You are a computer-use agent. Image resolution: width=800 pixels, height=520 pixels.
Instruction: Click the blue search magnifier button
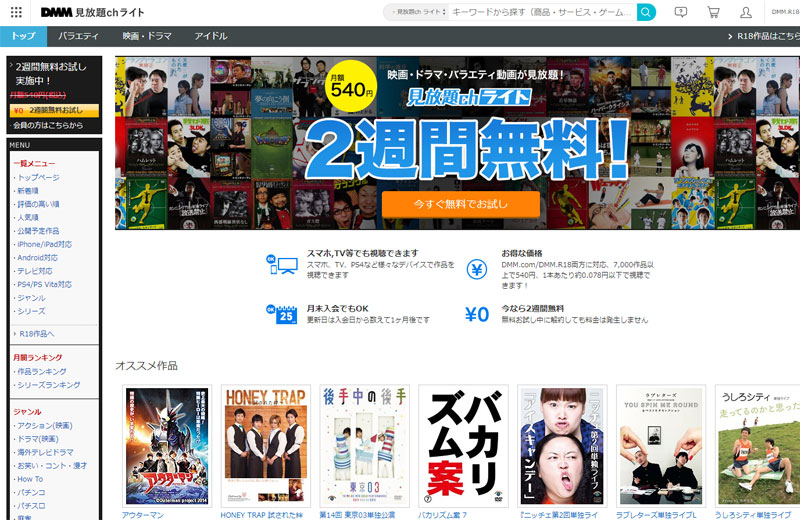pyautogui.click(x=646, y=12)
